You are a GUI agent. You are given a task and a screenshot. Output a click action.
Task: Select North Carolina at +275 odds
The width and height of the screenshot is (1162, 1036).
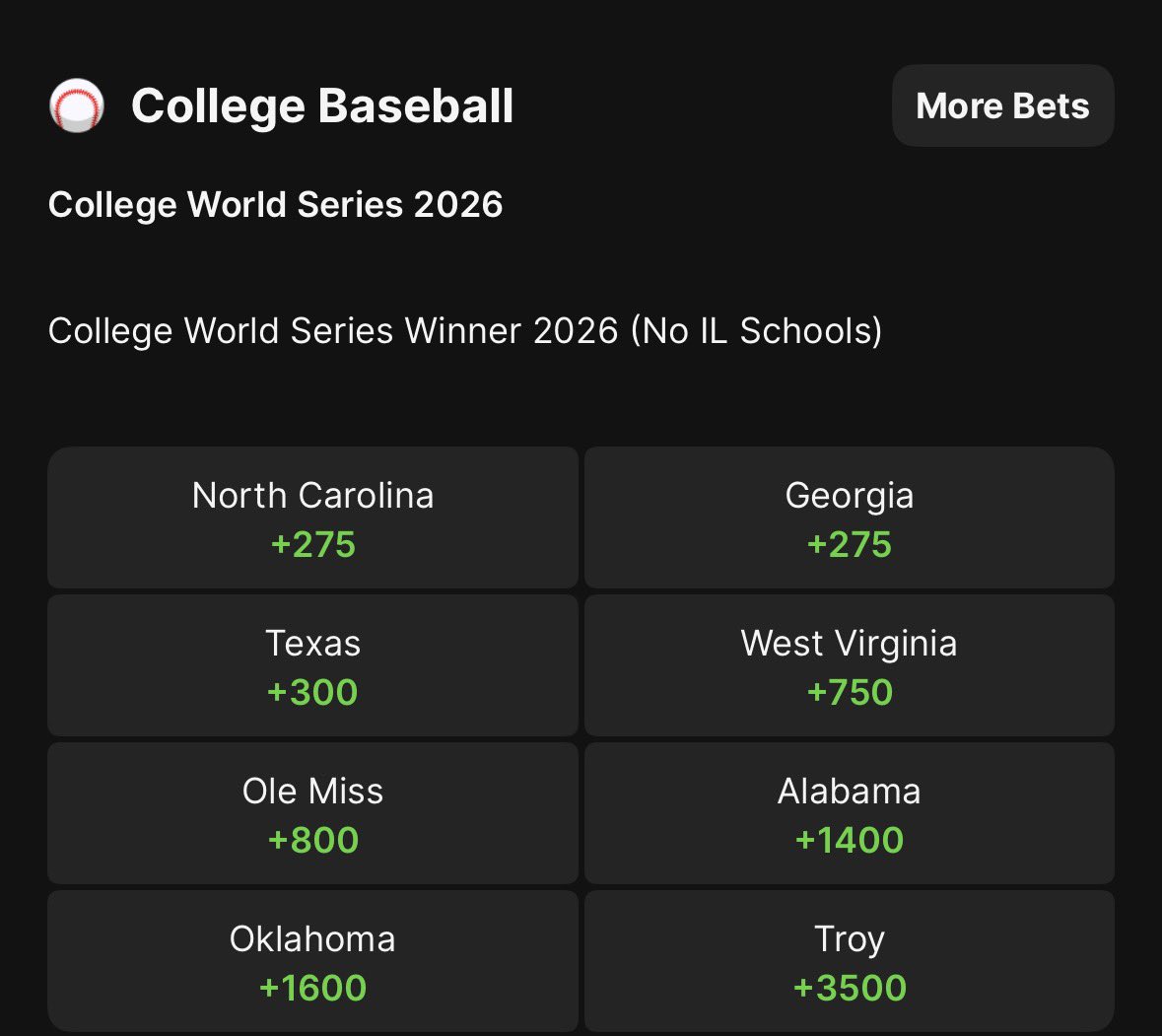pos(312,518)
